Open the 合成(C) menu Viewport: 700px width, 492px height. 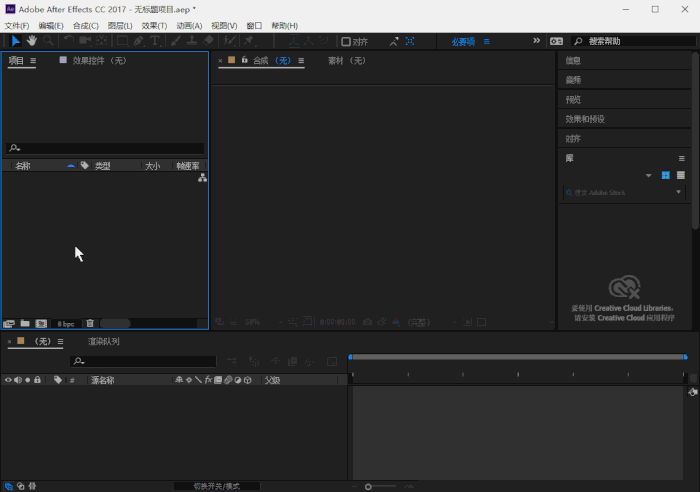[86, 25]
